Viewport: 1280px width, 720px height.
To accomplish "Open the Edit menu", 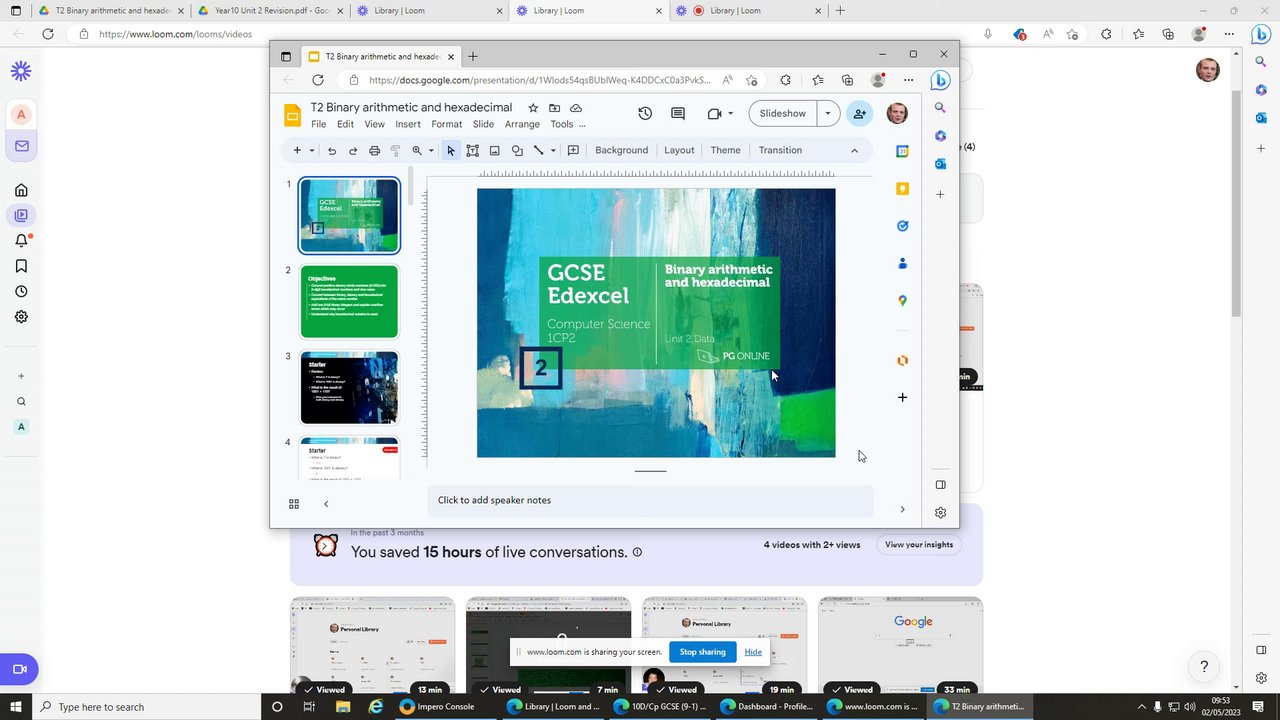I will click(x=345, y=124).
